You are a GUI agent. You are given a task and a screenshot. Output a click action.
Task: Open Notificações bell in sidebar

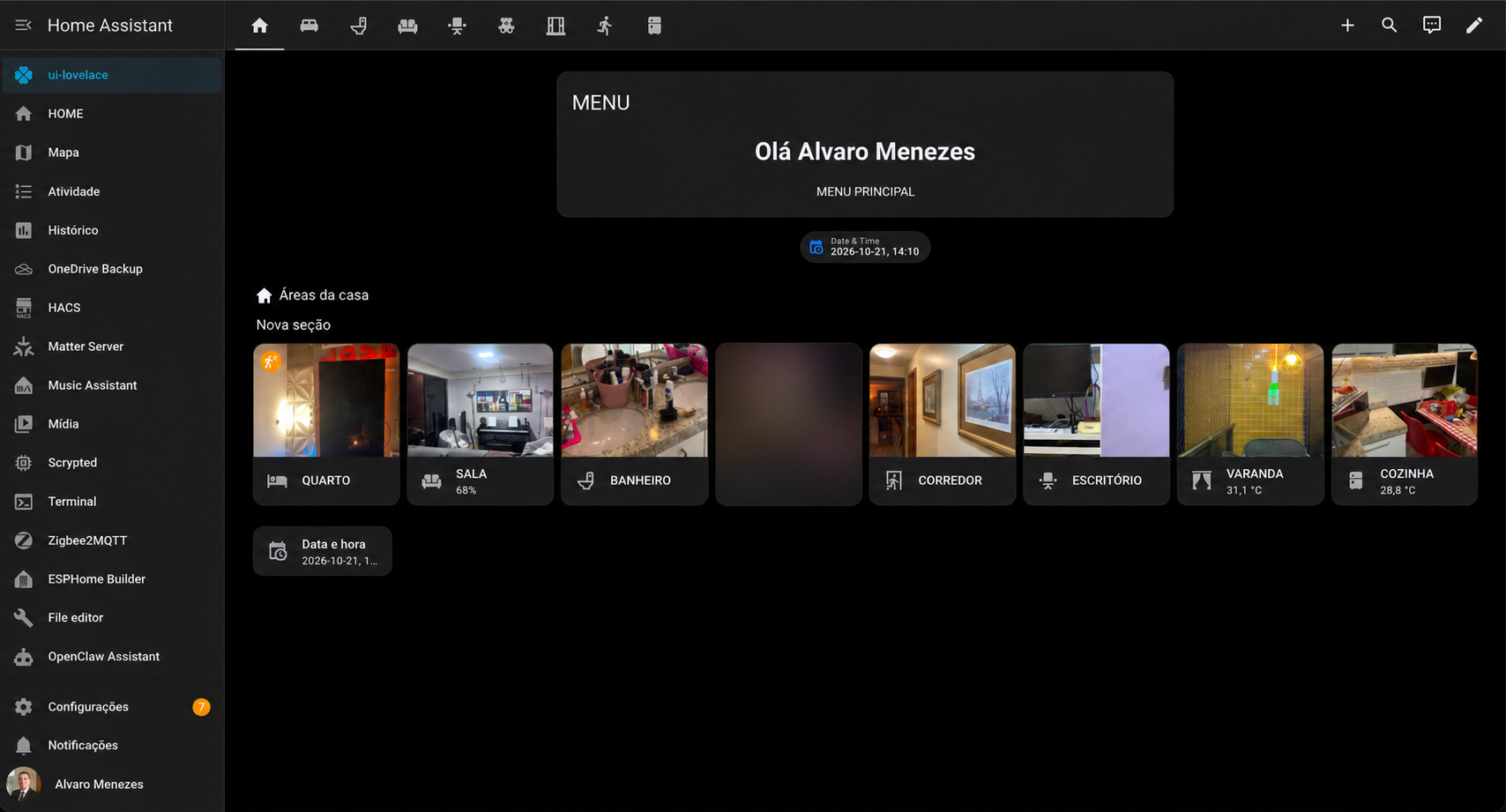(x=112, y=746)
